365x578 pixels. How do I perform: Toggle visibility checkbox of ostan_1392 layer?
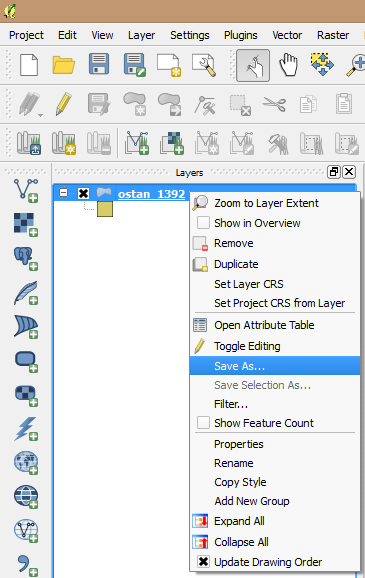click(x=84, y=193)
